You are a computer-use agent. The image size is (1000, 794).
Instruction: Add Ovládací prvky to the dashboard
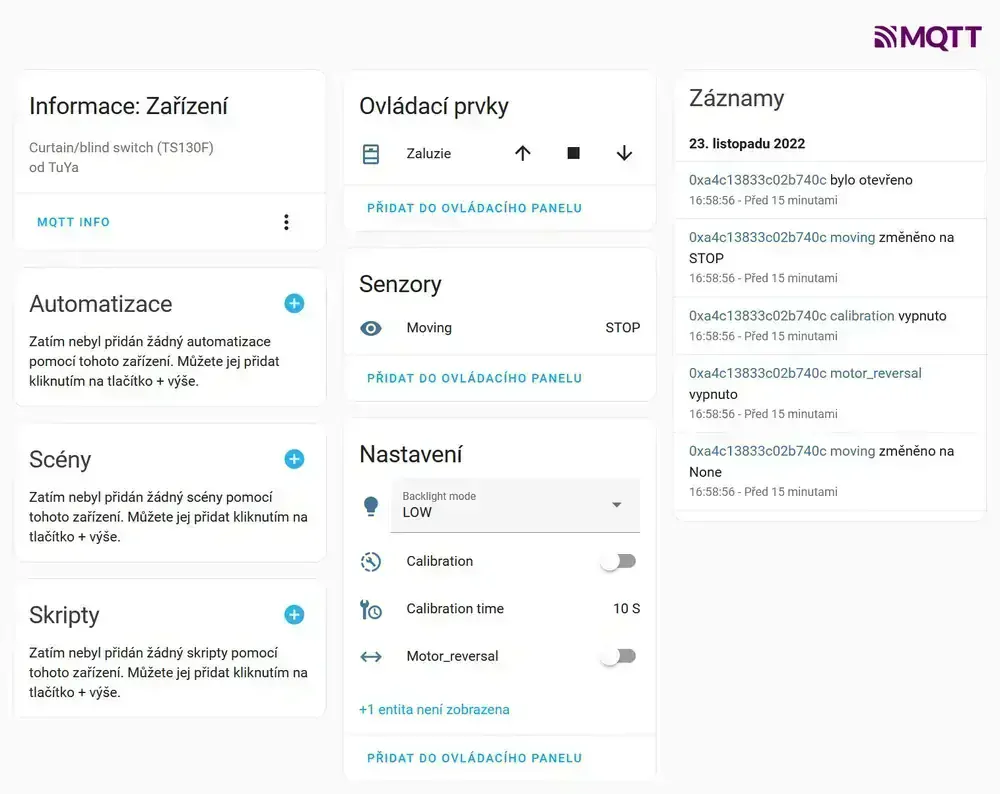tap(474, 208)
